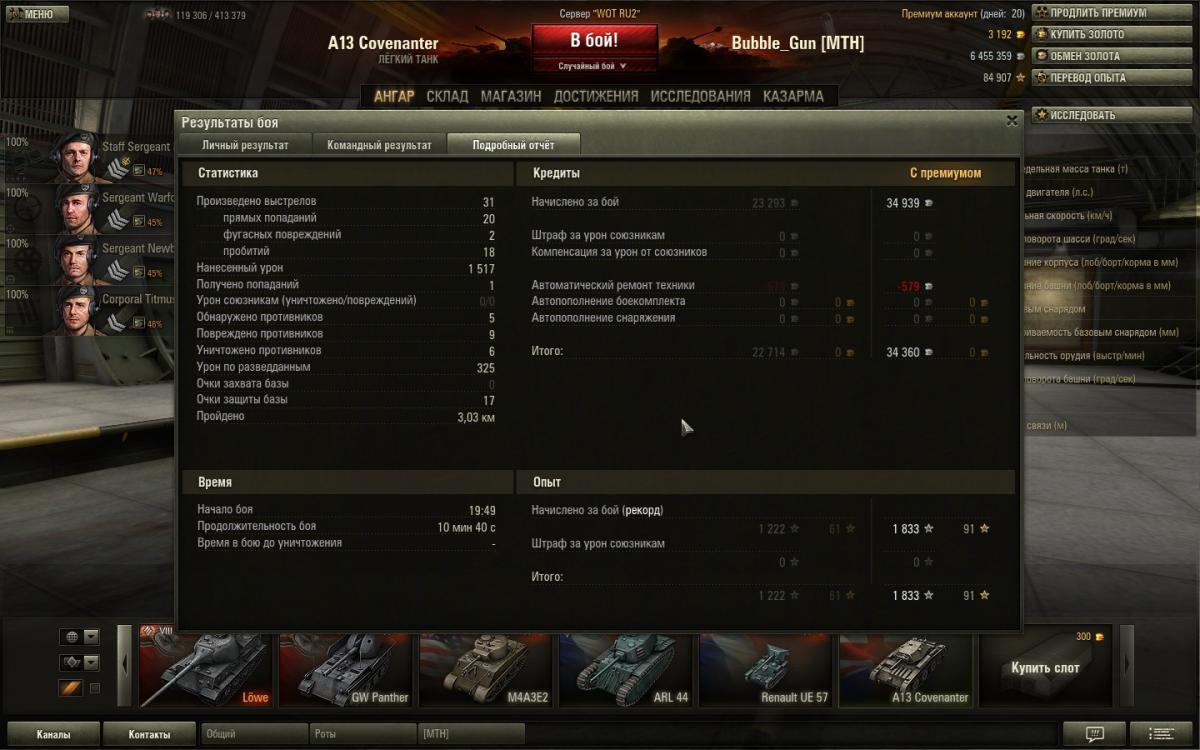Click the Общий chat channel field
The height and width of the screenshot is (750, 1200).
(254, 734)
